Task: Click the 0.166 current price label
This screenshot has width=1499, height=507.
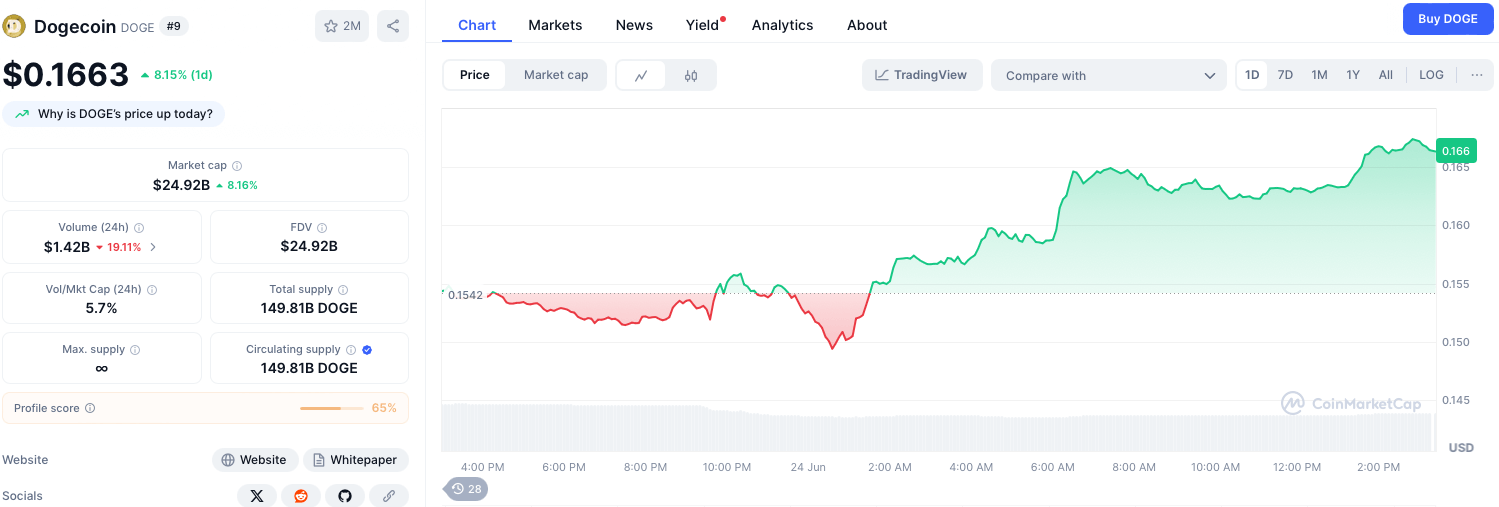Action: tap(1456, 151)
